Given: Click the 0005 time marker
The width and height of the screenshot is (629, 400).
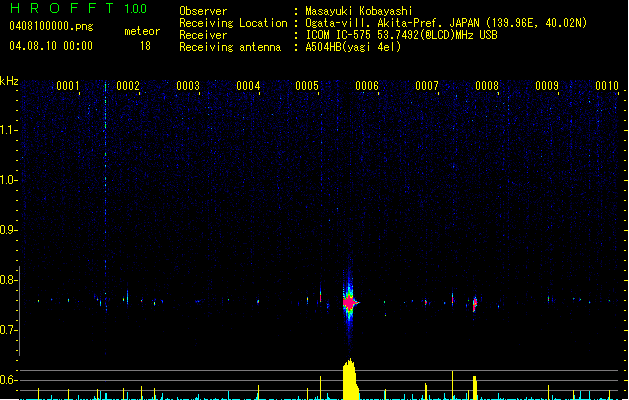Looking at the screenshot, I should (x=307, y=86).
